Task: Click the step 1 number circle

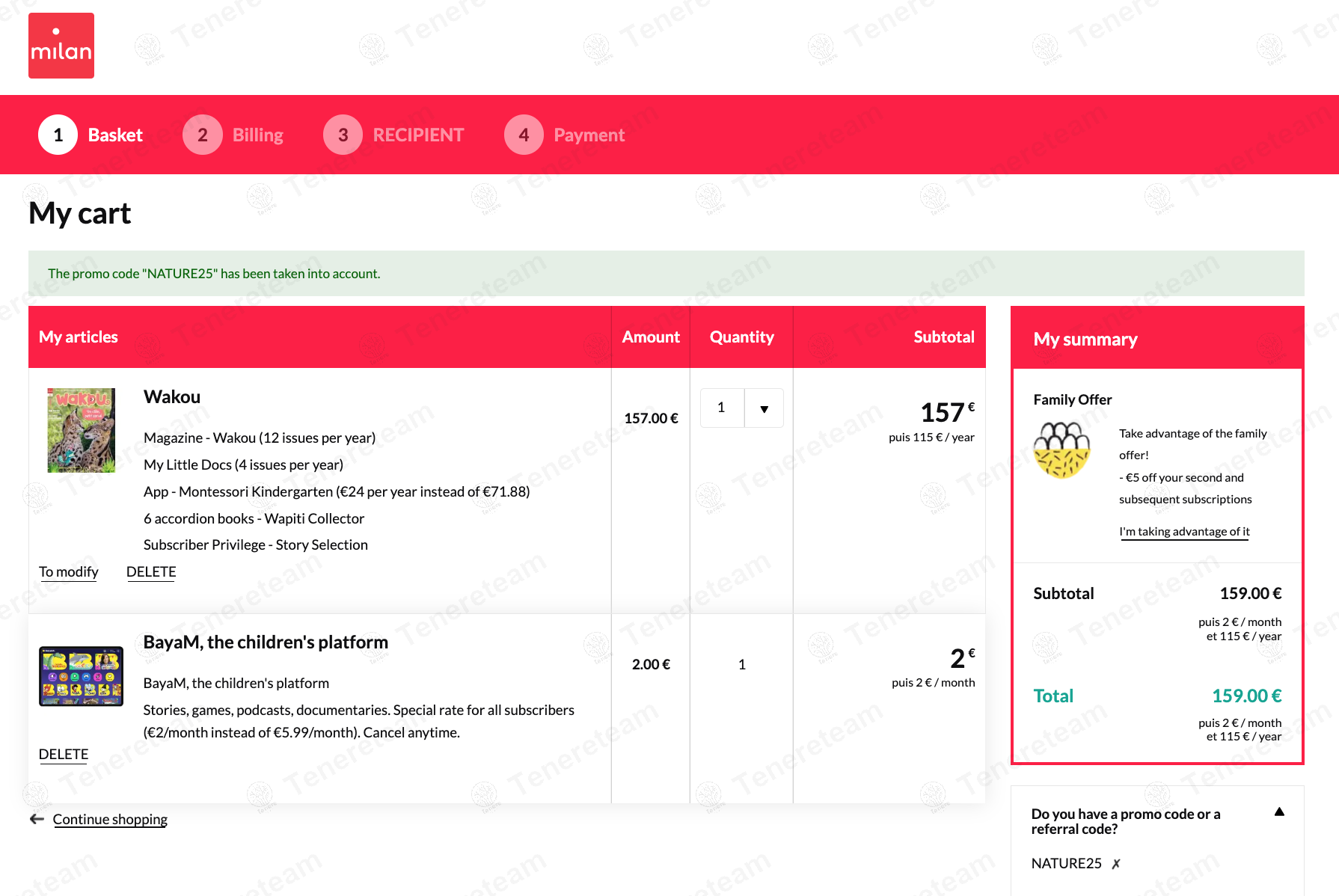Action: [x=58, y=135]
